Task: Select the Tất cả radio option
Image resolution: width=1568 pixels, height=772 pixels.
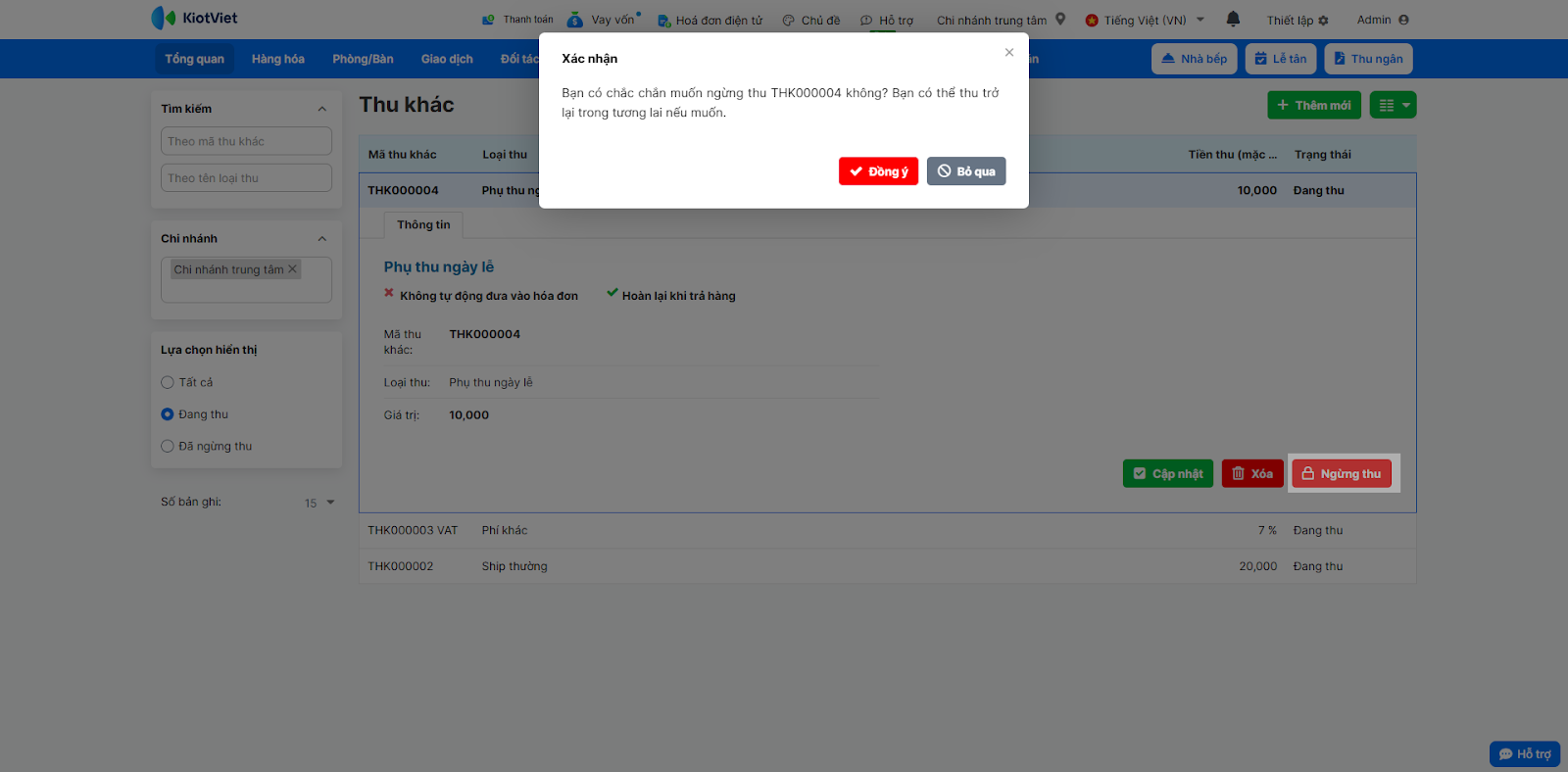Action: coord(168,382)
